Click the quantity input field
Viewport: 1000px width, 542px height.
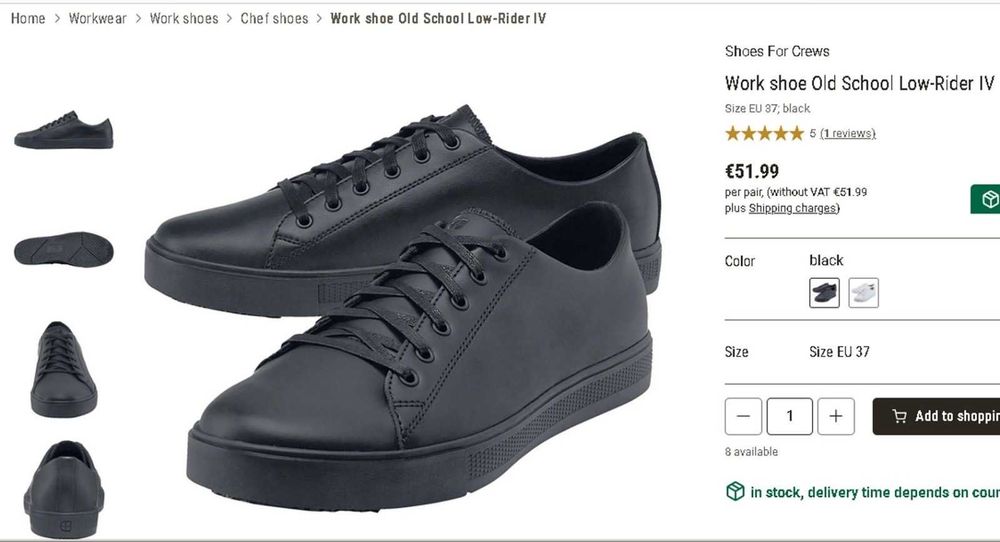pyautogui.click(x=790, y=416)
